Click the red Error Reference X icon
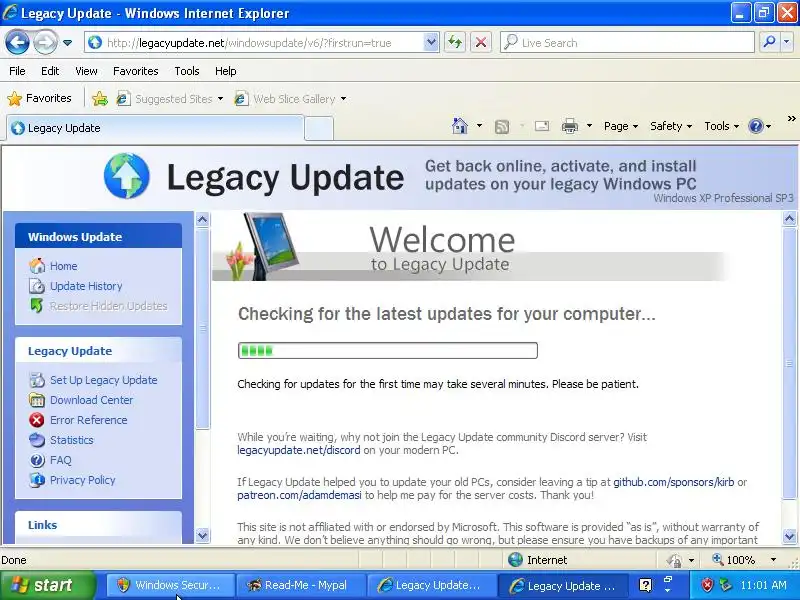This screenshot has width=800, height=600. point(37,420)
